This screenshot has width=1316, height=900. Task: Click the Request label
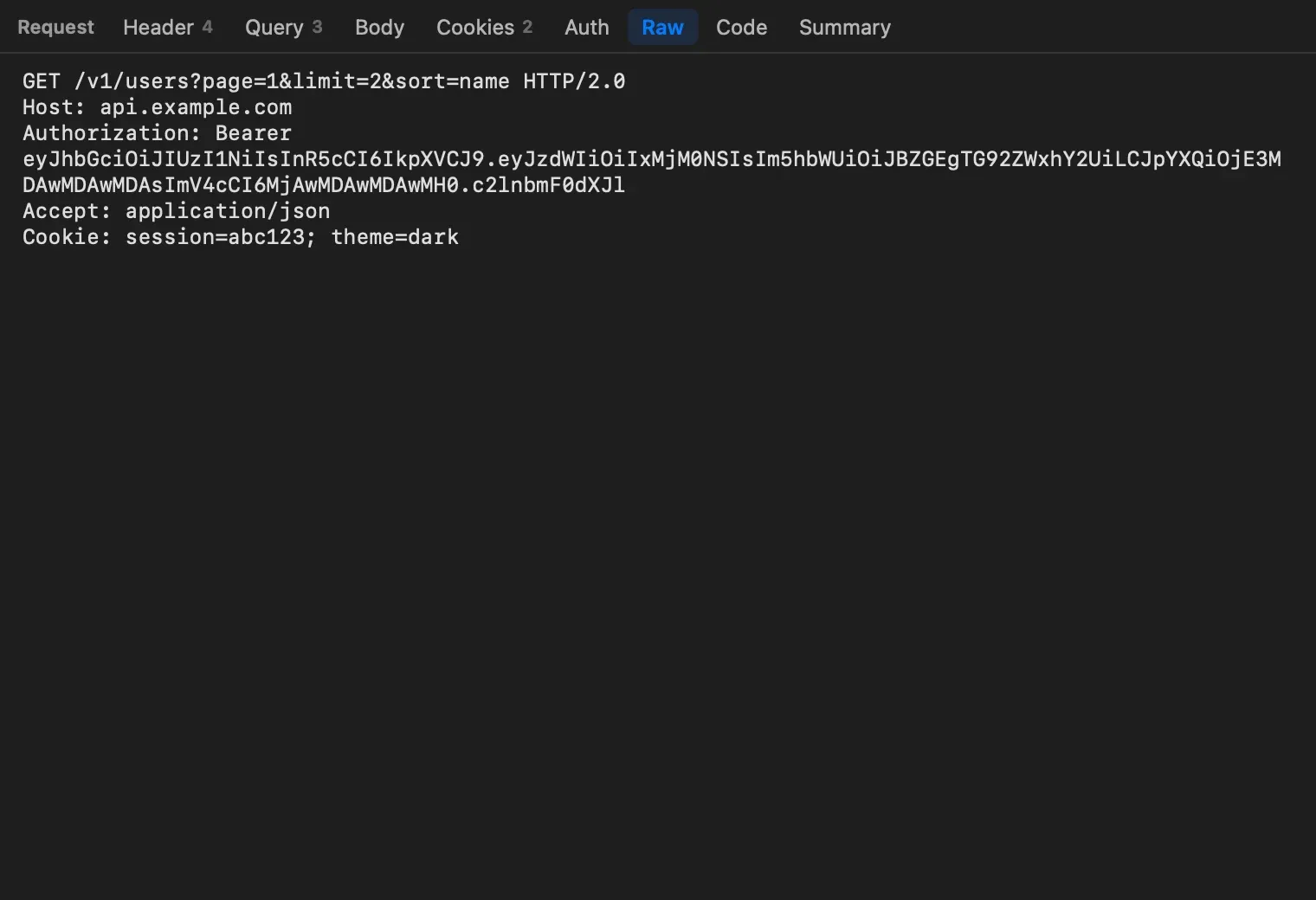point(55,28)
